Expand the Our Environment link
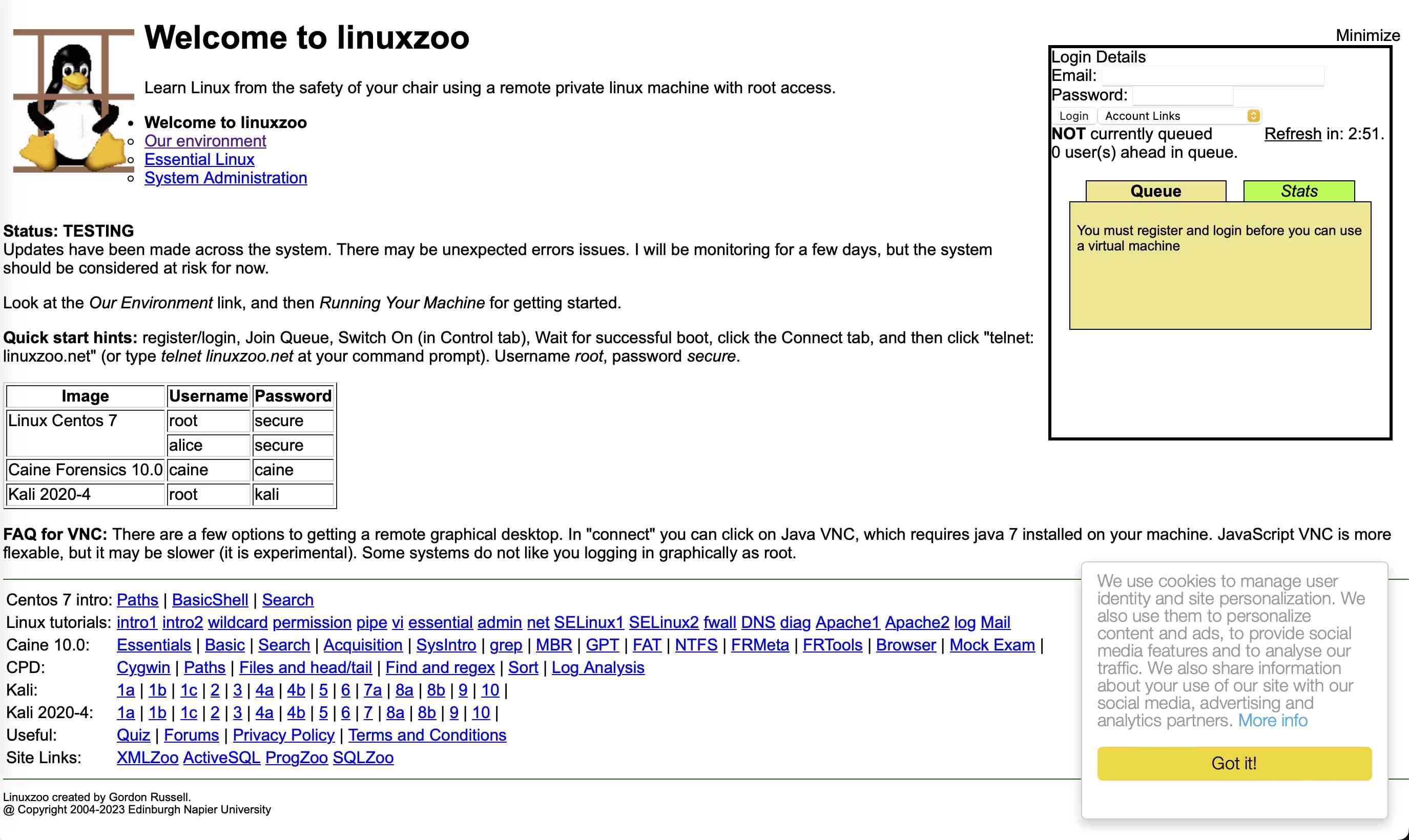 205,140
